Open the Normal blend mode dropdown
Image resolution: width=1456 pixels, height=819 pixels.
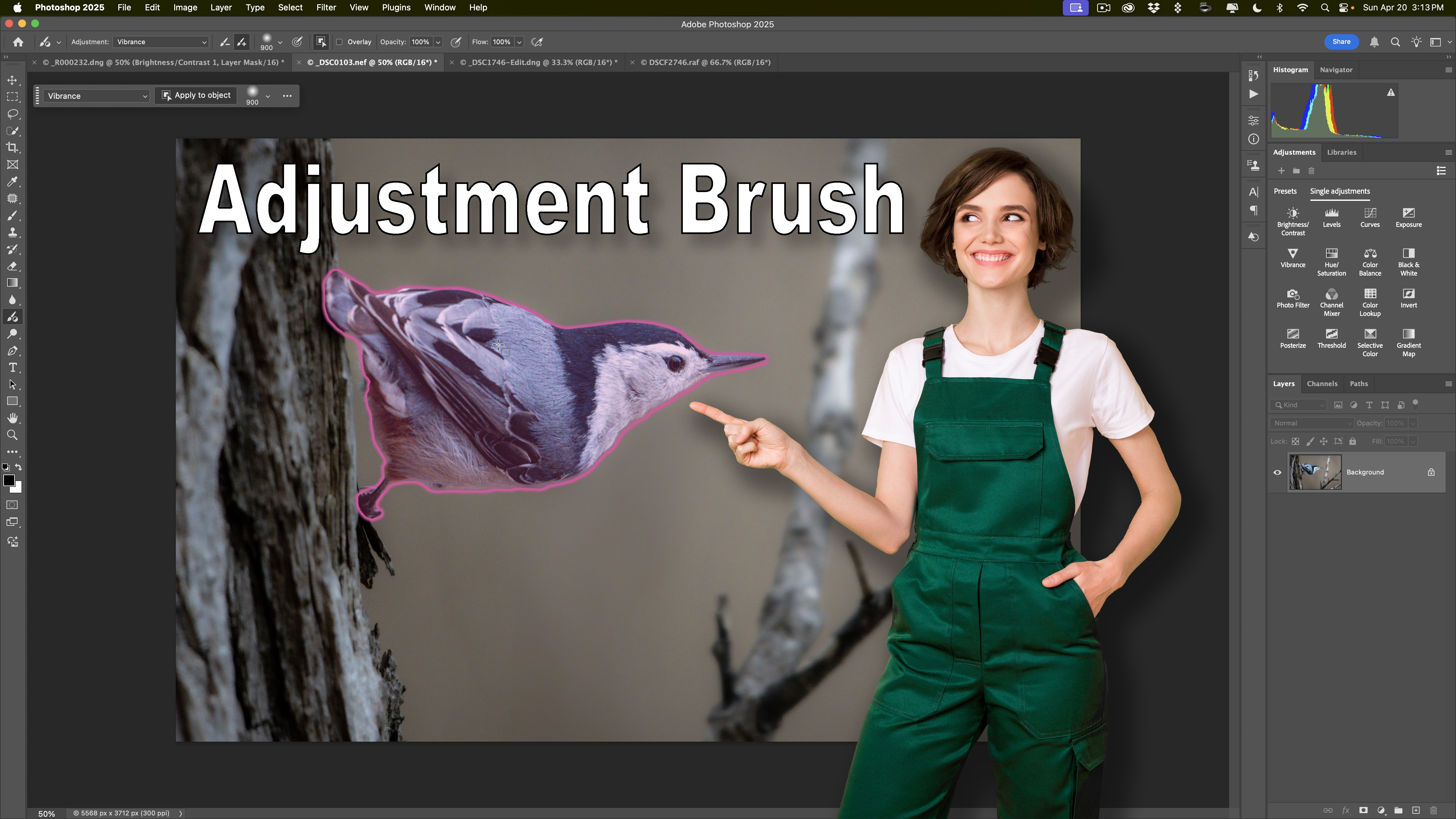(x=1312, y=423)
